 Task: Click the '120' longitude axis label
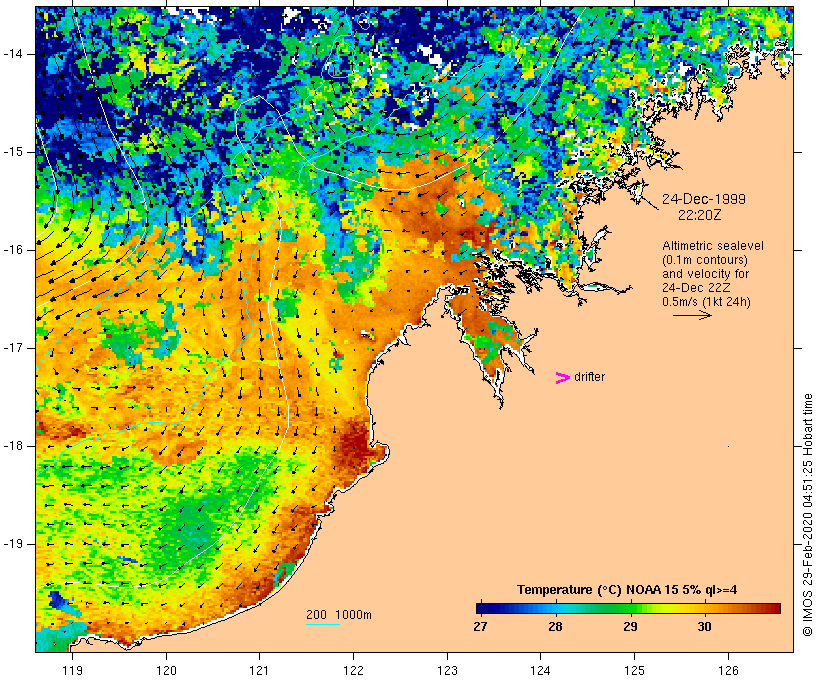pyautogui.click(x=166, y=670)
